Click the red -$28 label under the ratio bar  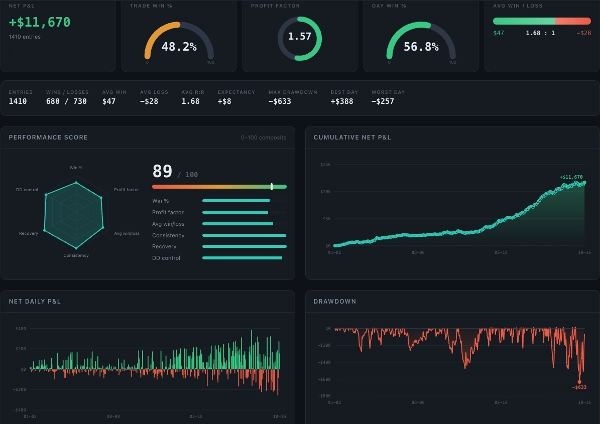click(584, 33)
